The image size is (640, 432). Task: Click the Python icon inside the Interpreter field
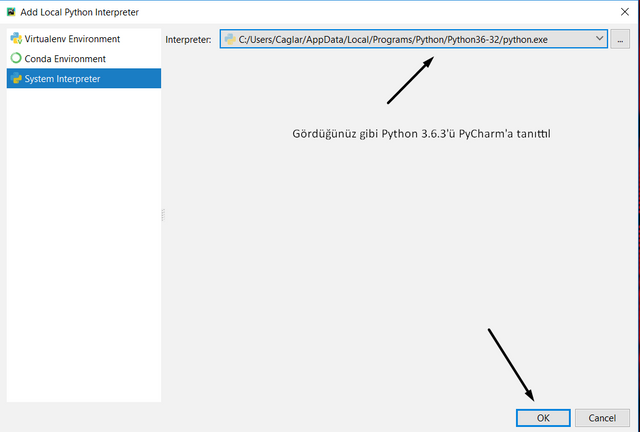click(230, 39)
